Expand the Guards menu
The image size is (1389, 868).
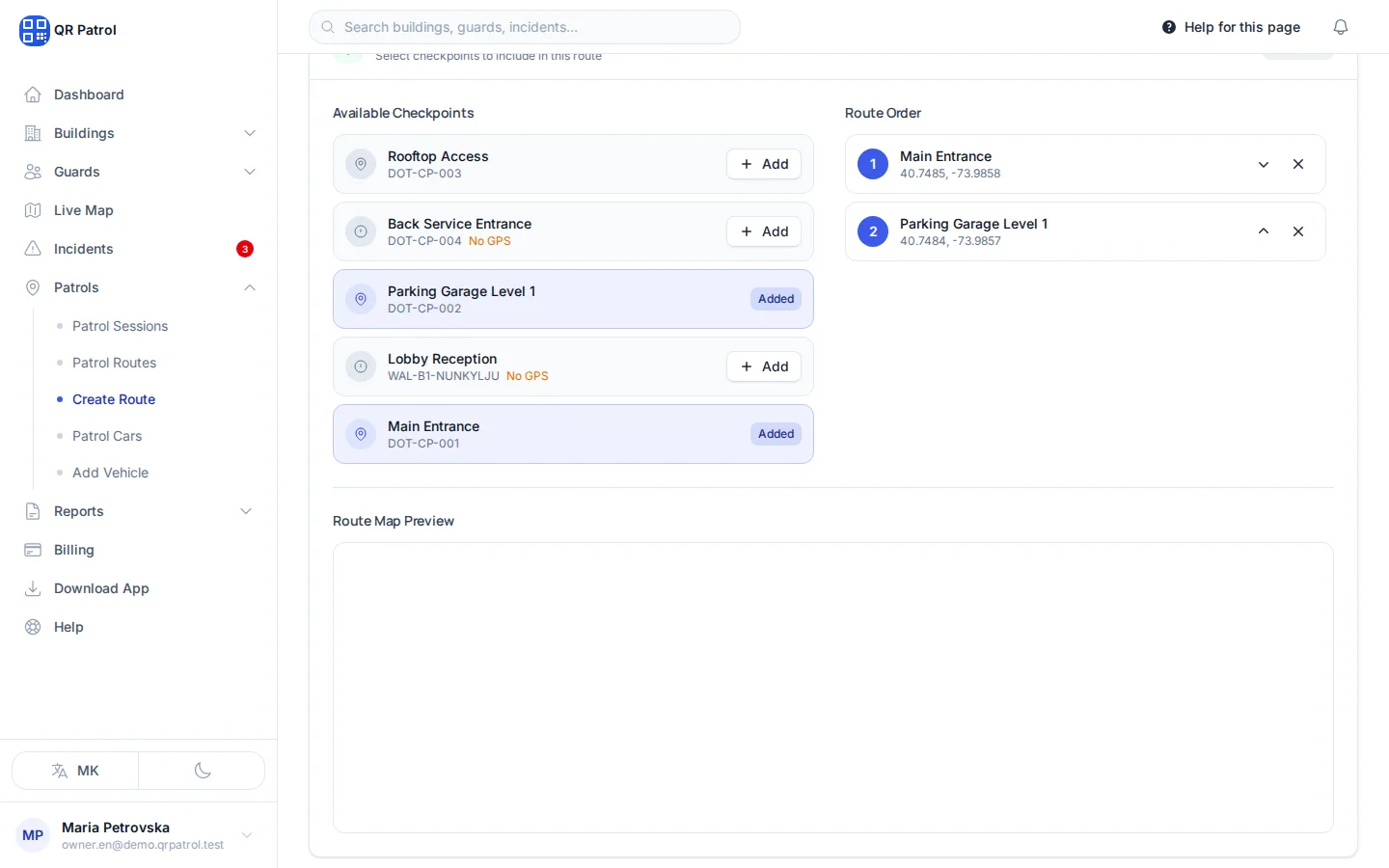coord(139,172)
